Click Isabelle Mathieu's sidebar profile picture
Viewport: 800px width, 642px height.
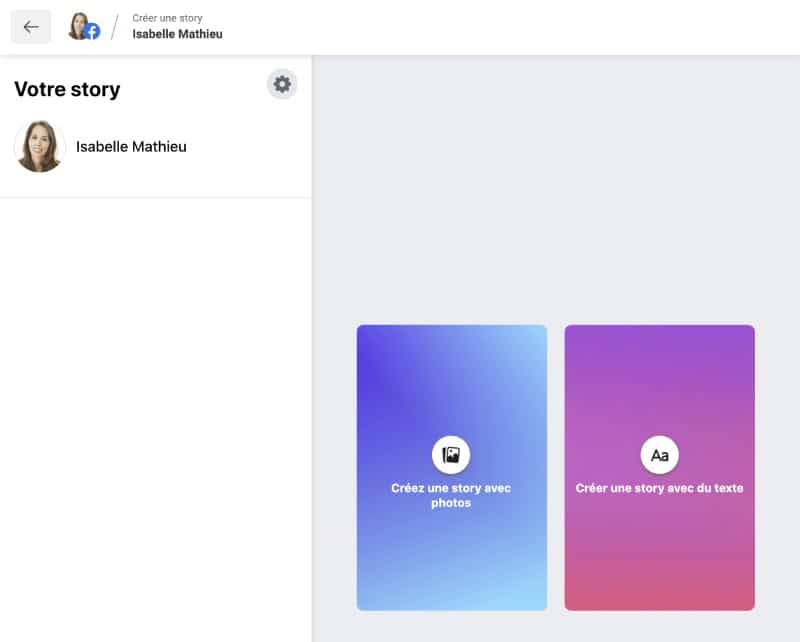pos(40,147)
